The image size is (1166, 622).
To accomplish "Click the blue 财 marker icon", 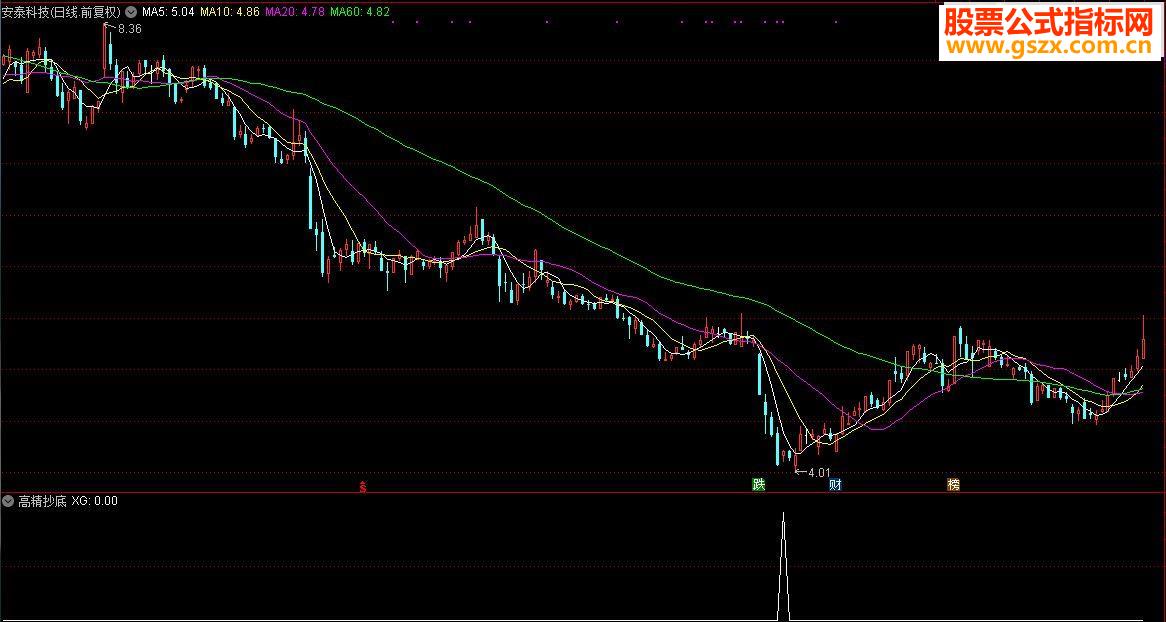I will coord(836,485).
